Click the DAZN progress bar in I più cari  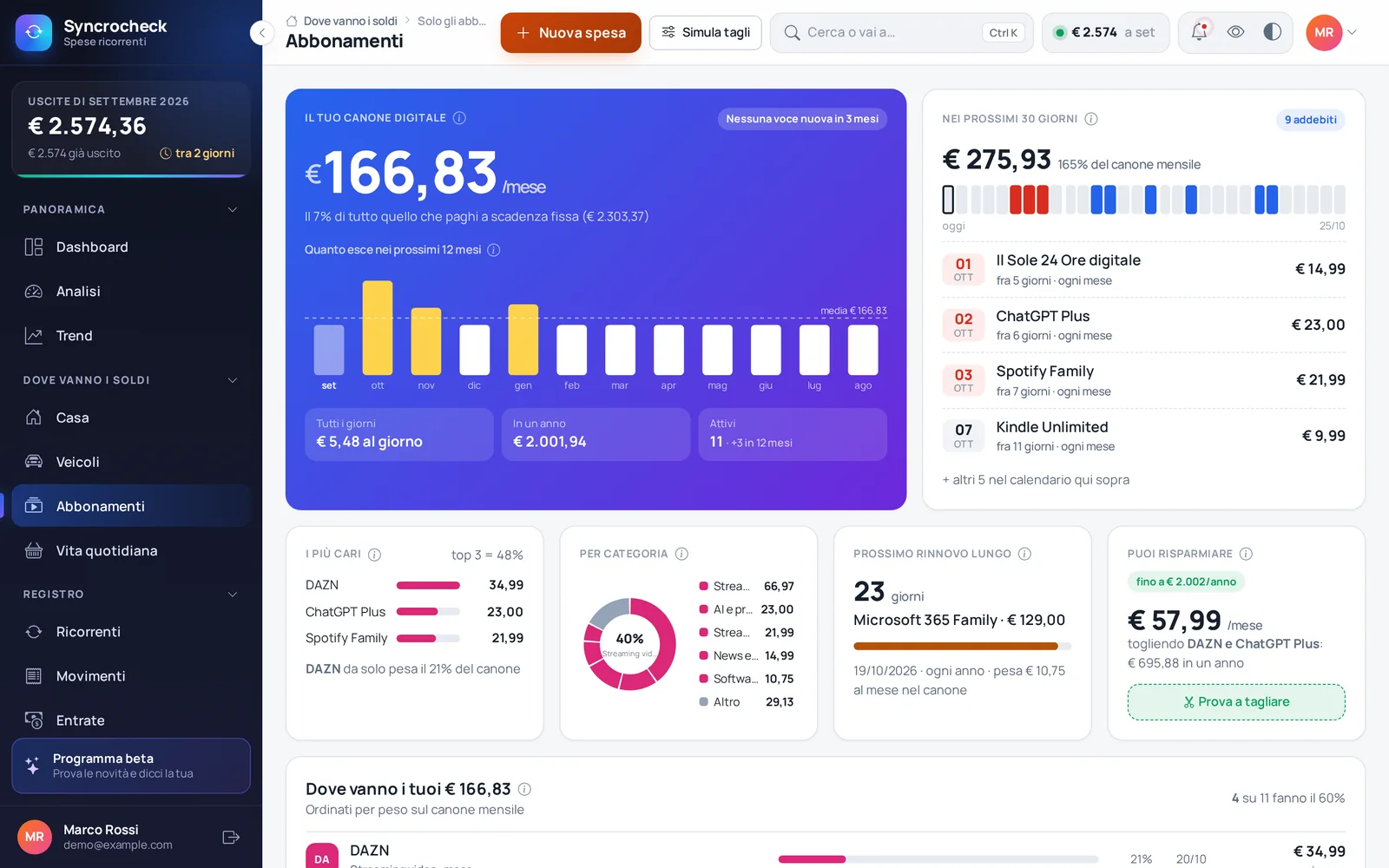click(428, 585)
